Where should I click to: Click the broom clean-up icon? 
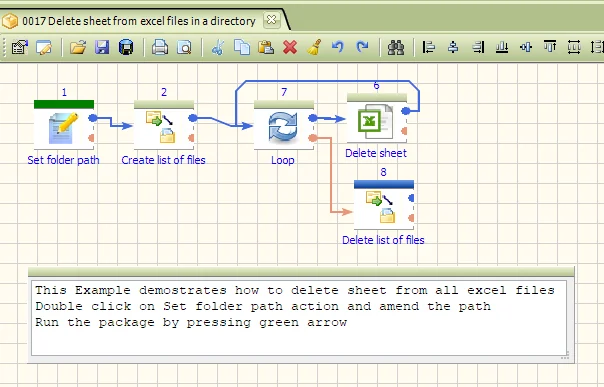[314, 47]
